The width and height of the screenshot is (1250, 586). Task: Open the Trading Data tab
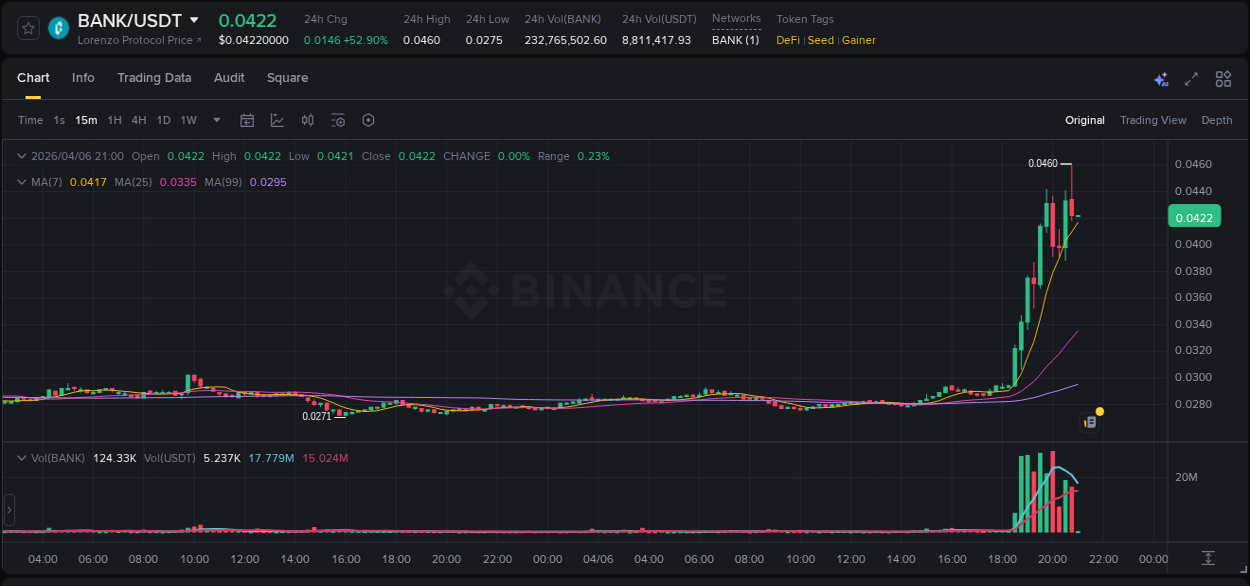pyautogui.click(x=154, y=78)
